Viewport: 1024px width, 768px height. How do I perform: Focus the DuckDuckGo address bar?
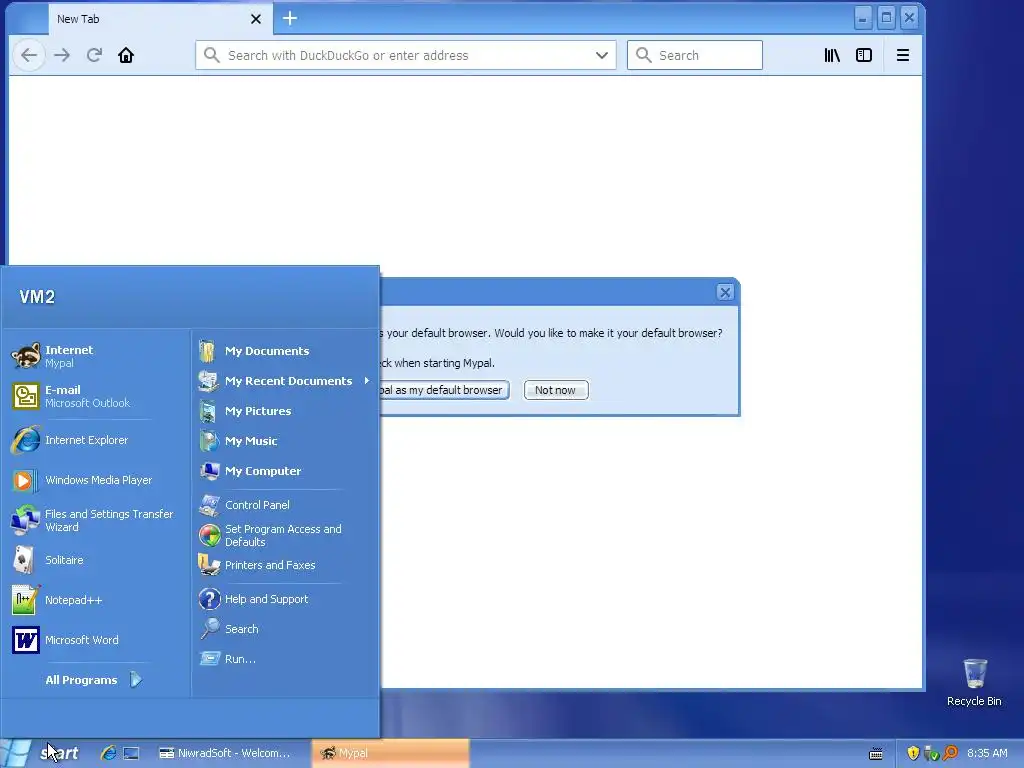(405, 56)
